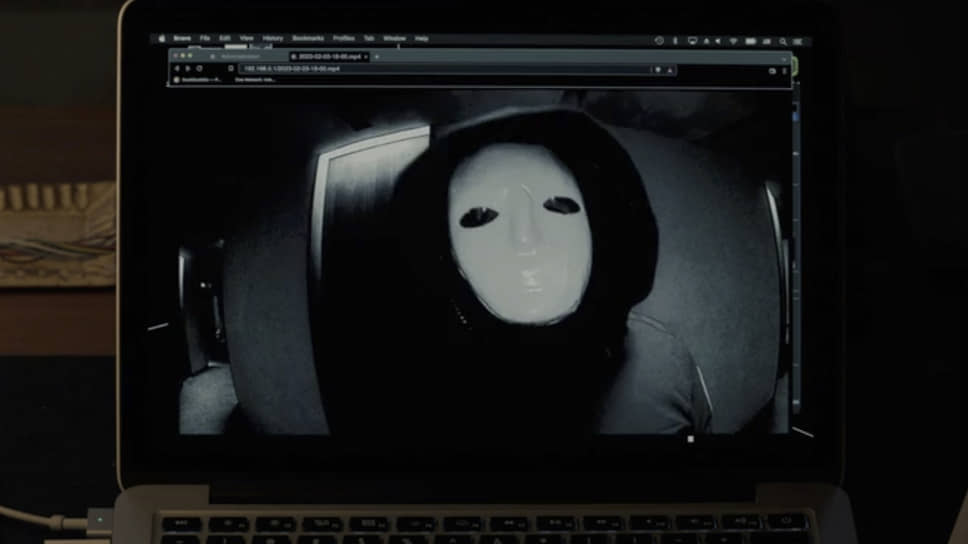Open the Bookmarks menu
The width and height of the screenshot is (968, 544).
click(307, 39)
